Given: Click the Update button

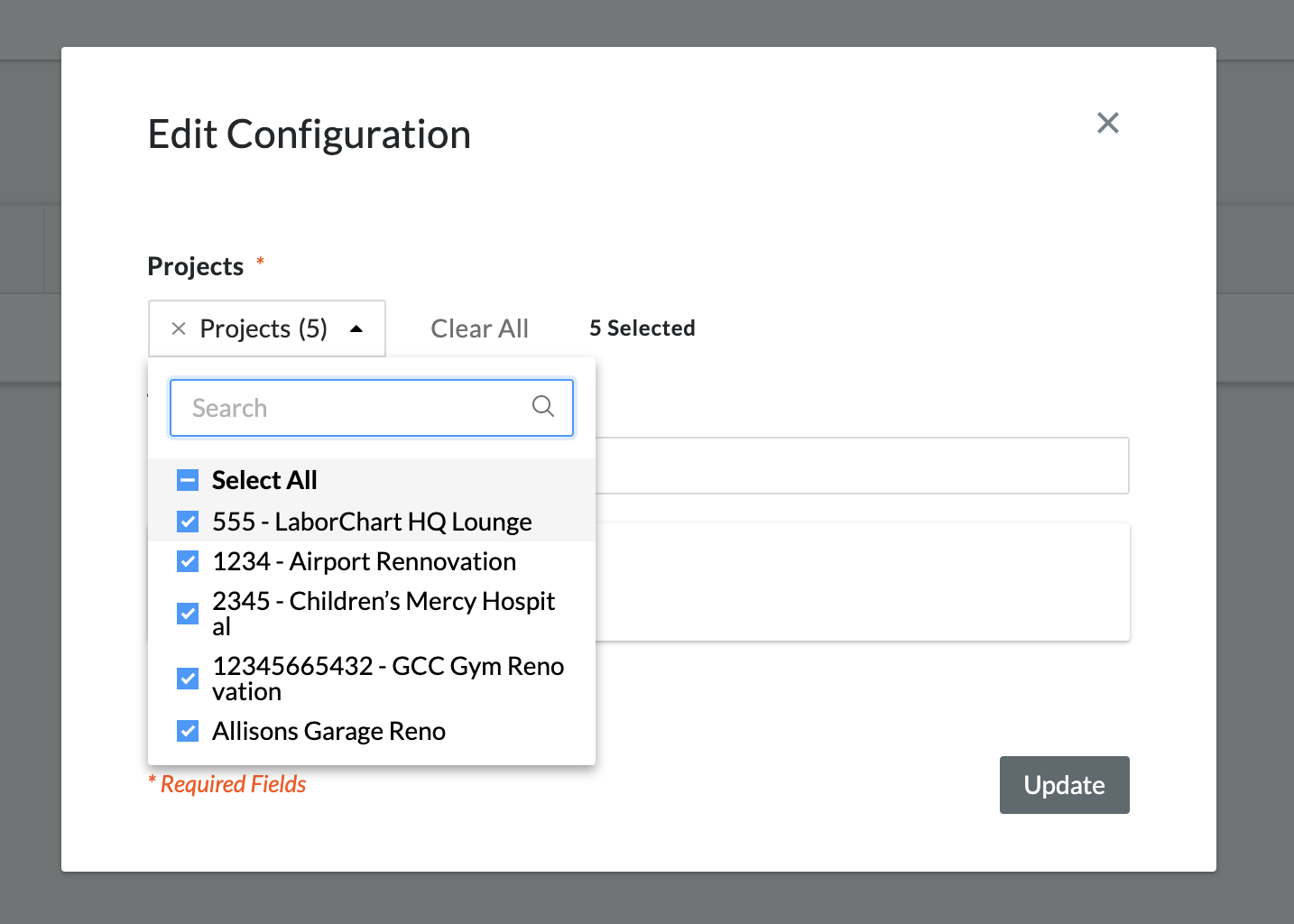Looking at the screenshot, I should point(1064,785).
